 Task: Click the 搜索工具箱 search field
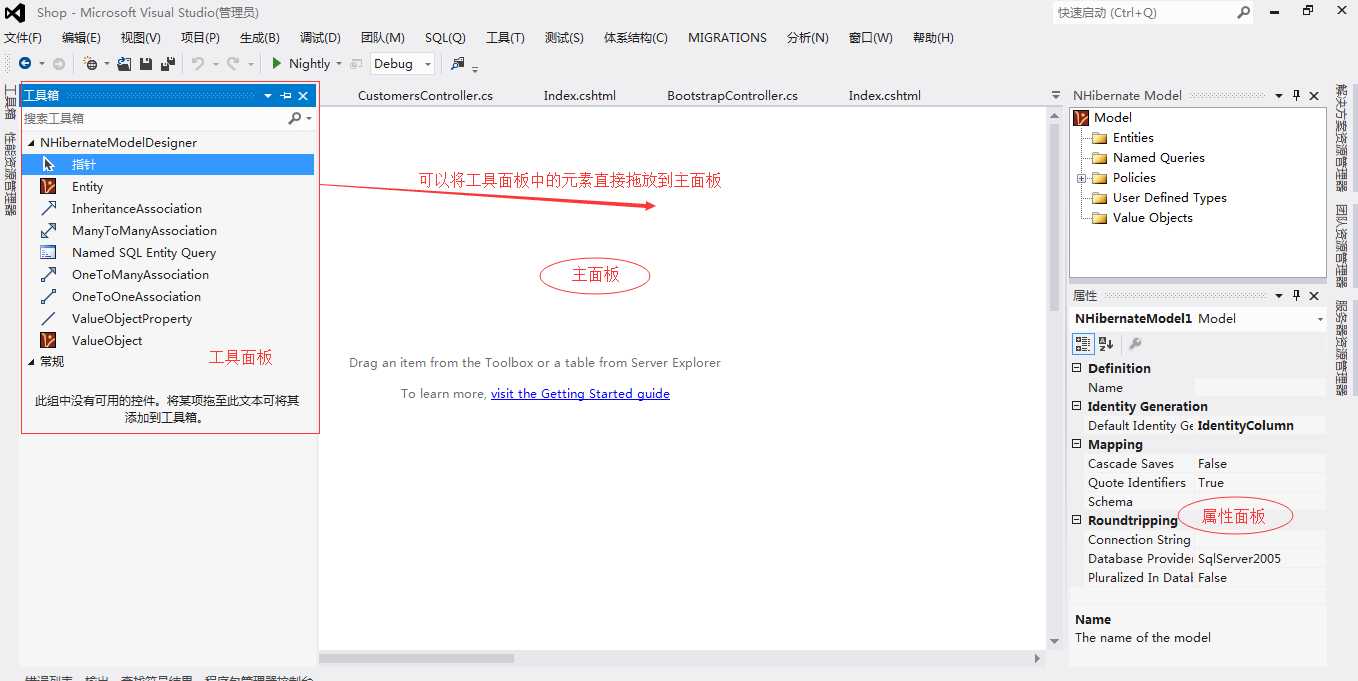[154, 118]
